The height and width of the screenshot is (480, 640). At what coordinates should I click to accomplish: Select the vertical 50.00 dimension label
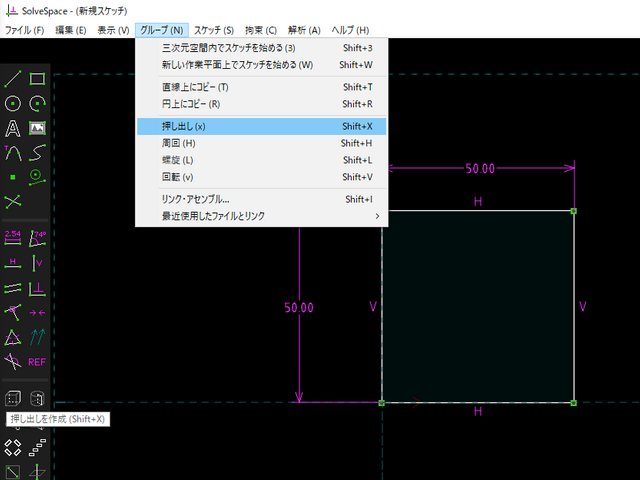[299, 308]
